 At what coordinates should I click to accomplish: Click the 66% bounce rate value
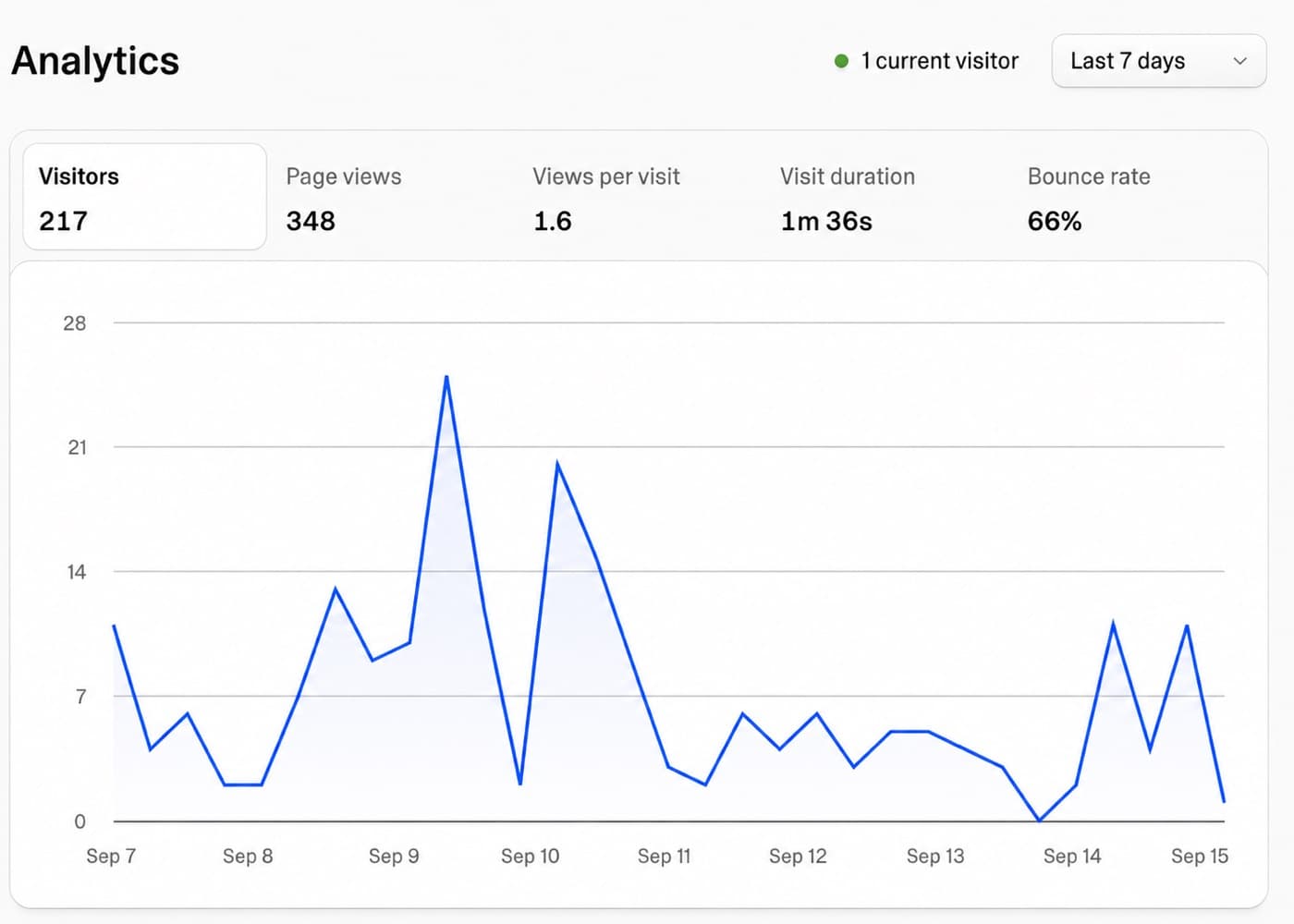point(1055,222)
